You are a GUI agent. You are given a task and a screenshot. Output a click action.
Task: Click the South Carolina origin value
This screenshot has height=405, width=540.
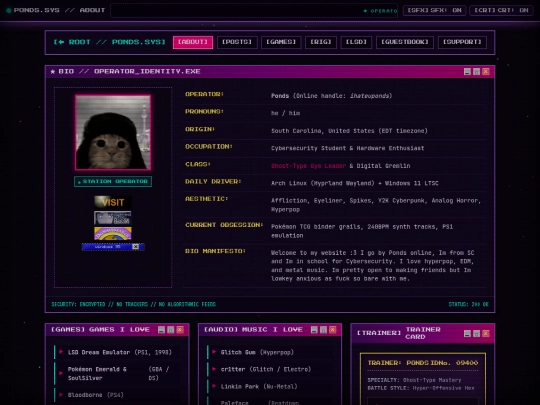pyautogui.click(x=349, y=131)
